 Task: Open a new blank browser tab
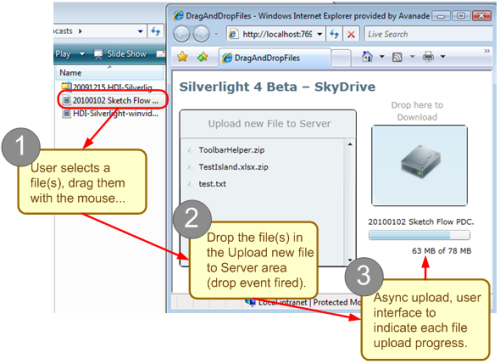pyautogui.click(x=341, y=59)
